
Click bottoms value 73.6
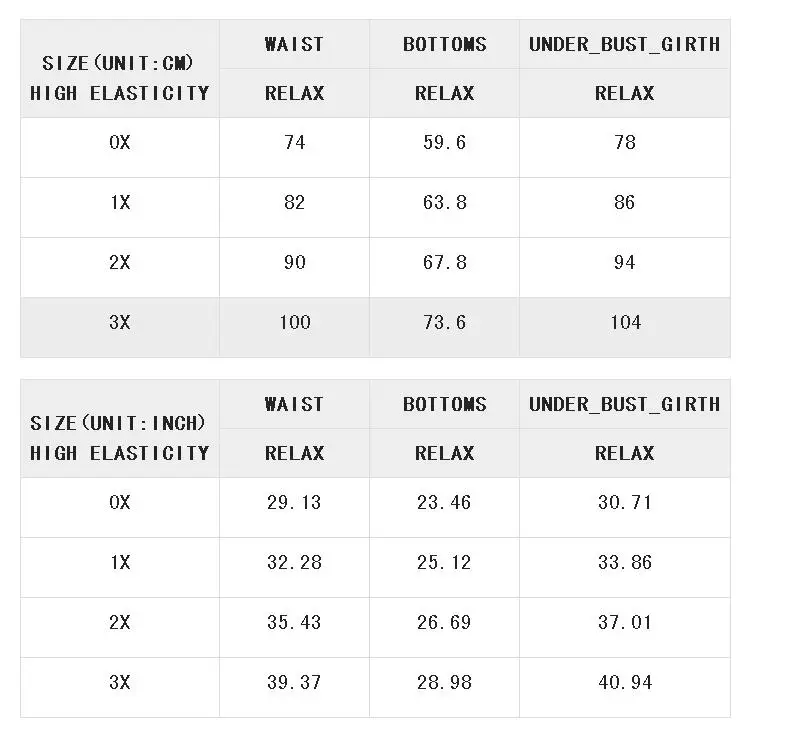tap(444, 322)
